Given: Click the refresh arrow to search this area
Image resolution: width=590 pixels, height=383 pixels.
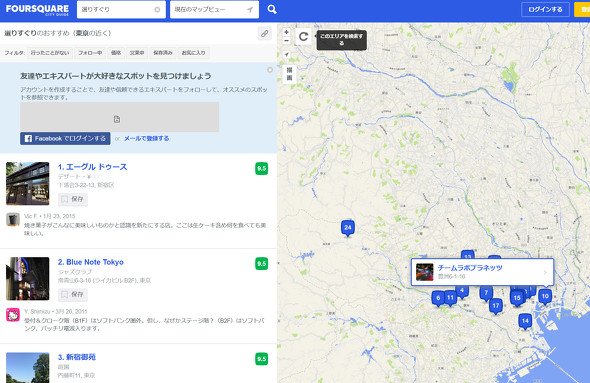Looking at the screenshot, I should click(303, 36).
